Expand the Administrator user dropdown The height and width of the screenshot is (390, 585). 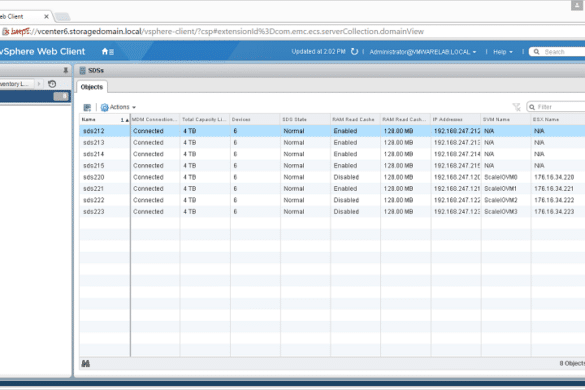[x=423, y=52]
